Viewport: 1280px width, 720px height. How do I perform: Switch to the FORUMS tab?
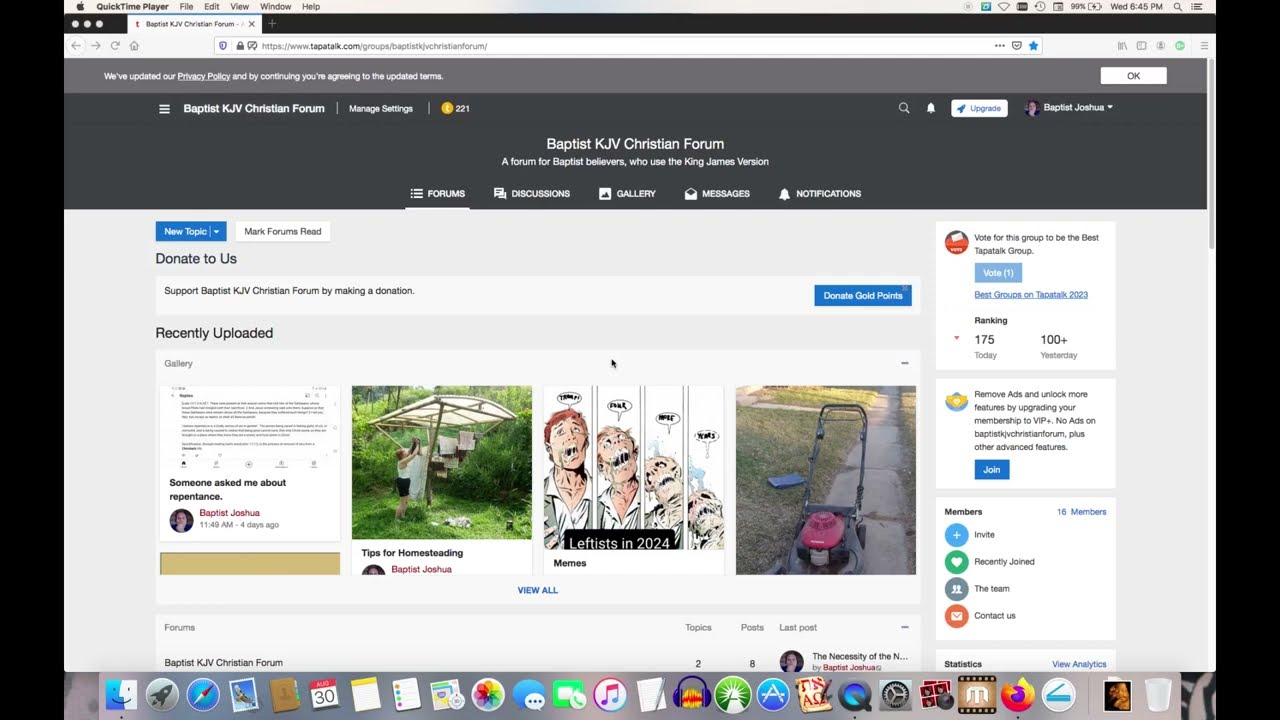tap(438, 194)
